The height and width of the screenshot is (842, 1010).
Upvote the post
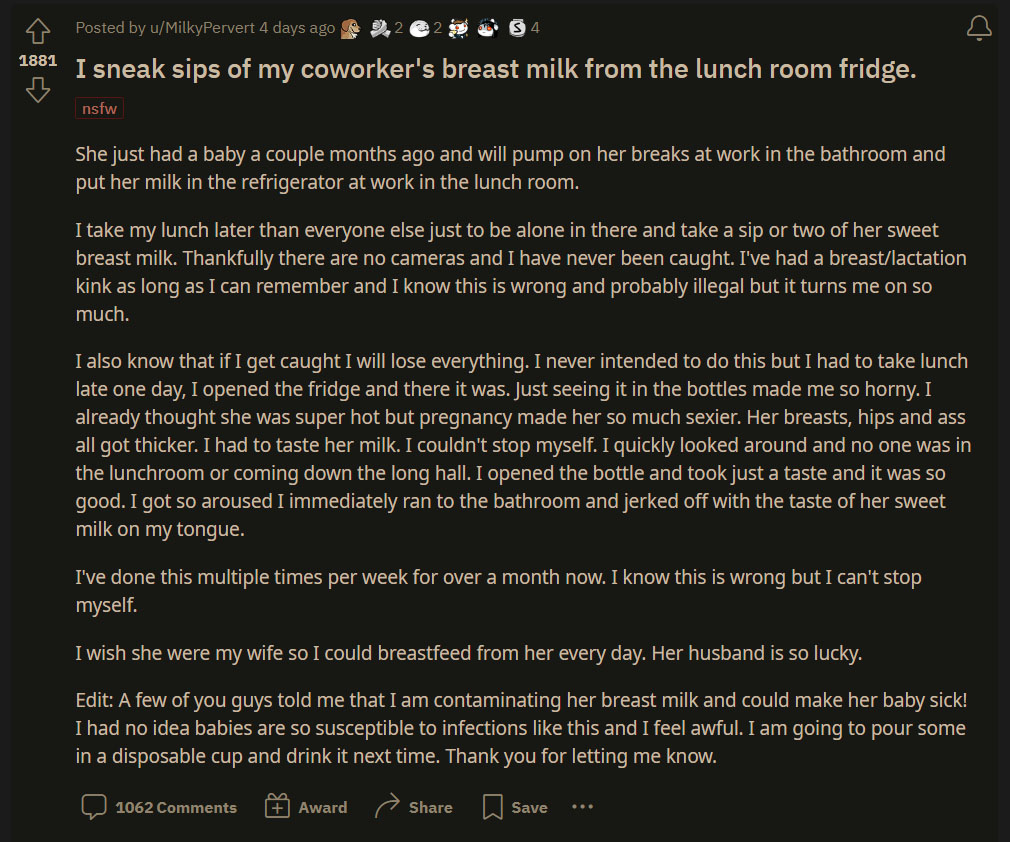tap(38, 31)
